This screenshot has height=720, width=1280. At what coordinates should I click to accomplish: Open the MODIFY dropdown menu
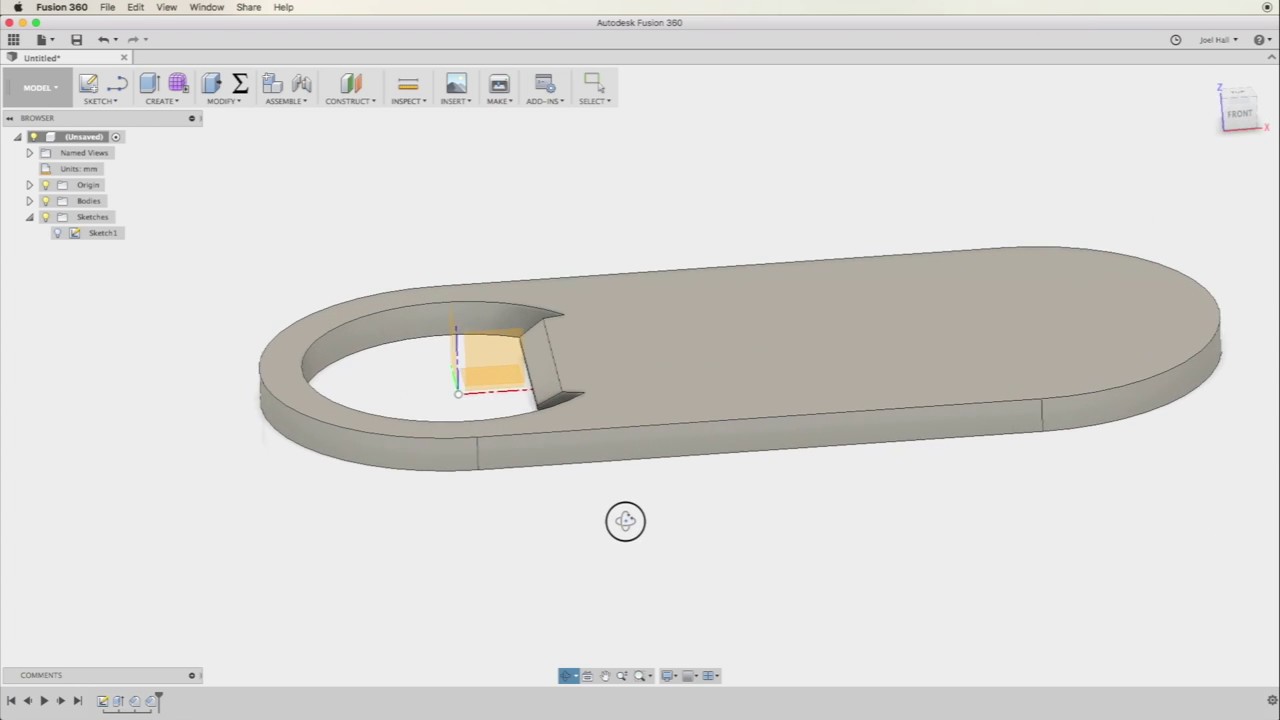pyautogui.click(x=223, y=101)
